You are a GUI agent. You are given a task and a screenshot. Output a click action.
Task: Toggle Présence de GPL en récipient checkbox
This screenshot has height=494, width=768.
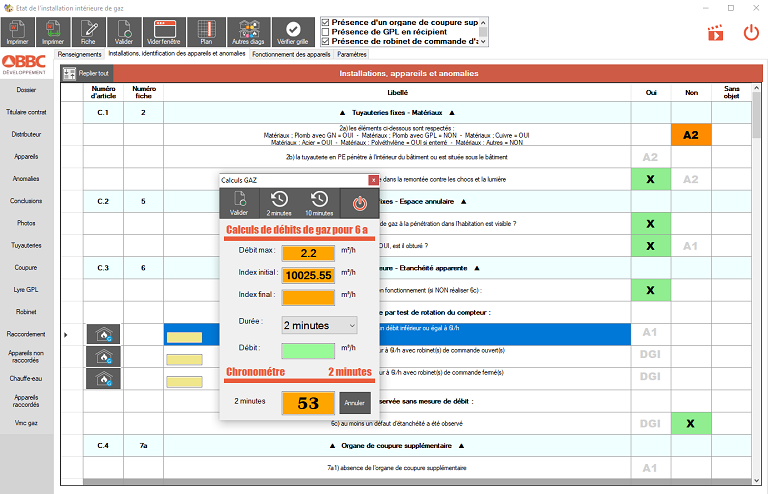click(x=325, y=32)
